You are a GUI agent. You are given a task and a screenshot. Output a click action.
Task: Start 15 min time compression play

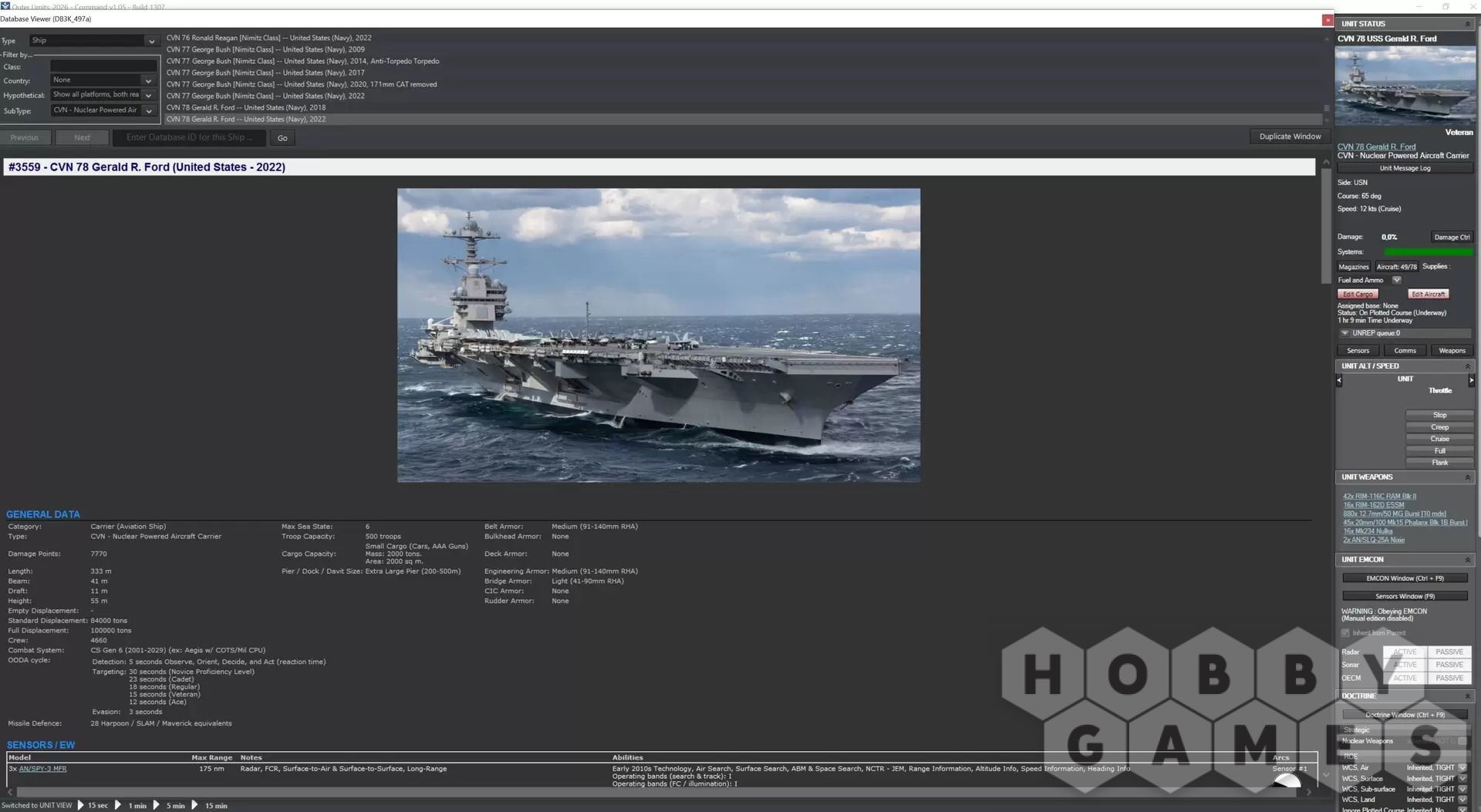194,805
